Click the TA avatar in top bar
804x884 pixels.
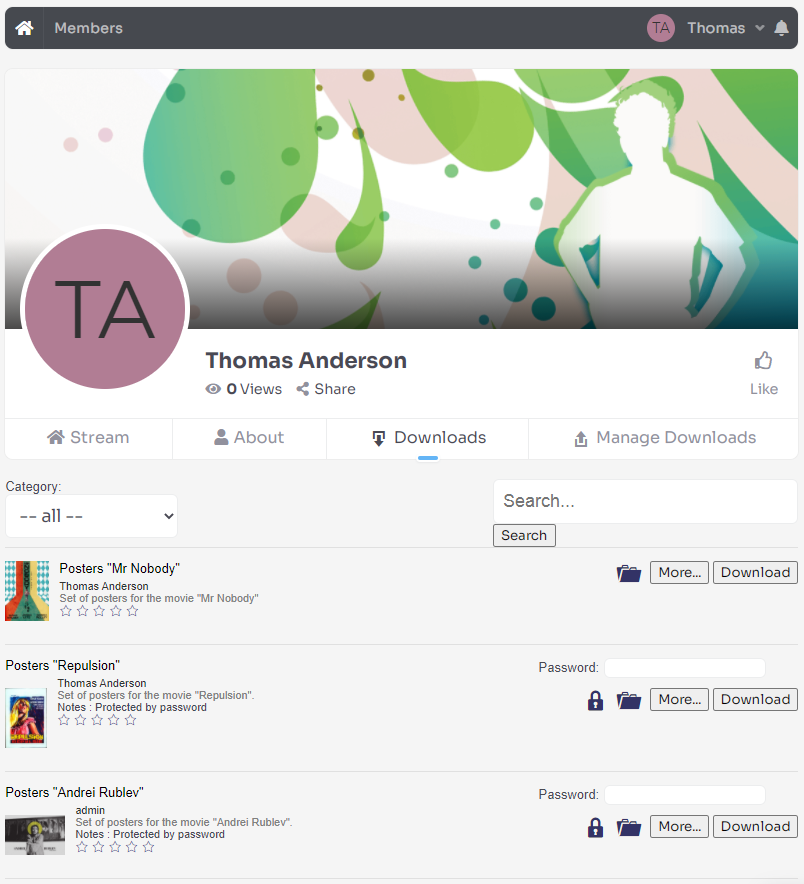(x=661, y=28)
